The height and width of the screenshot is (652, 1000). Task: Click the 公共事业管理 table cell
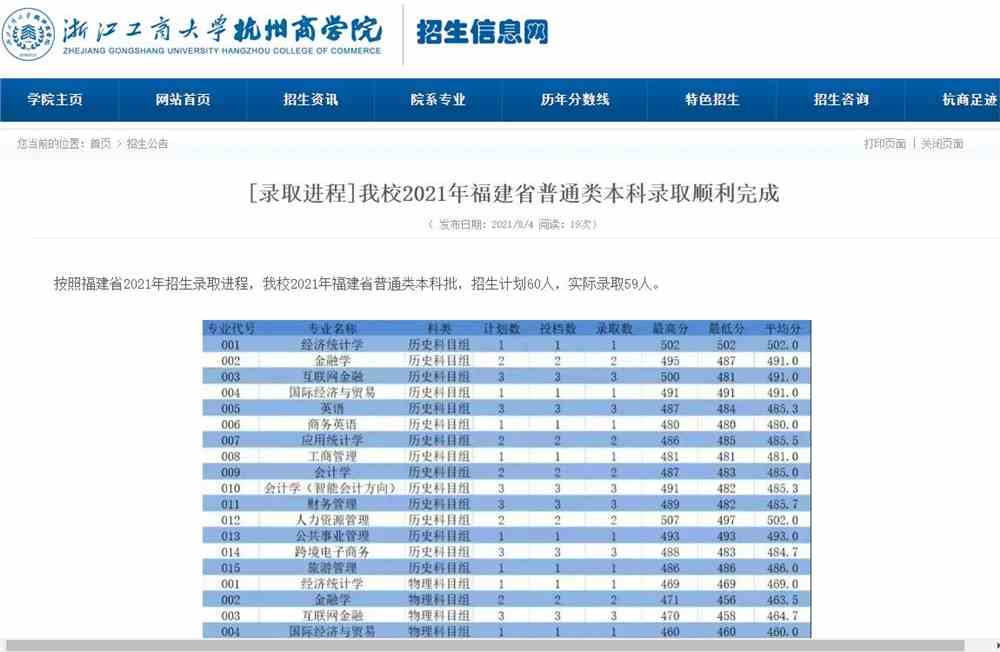pos(332,536)
